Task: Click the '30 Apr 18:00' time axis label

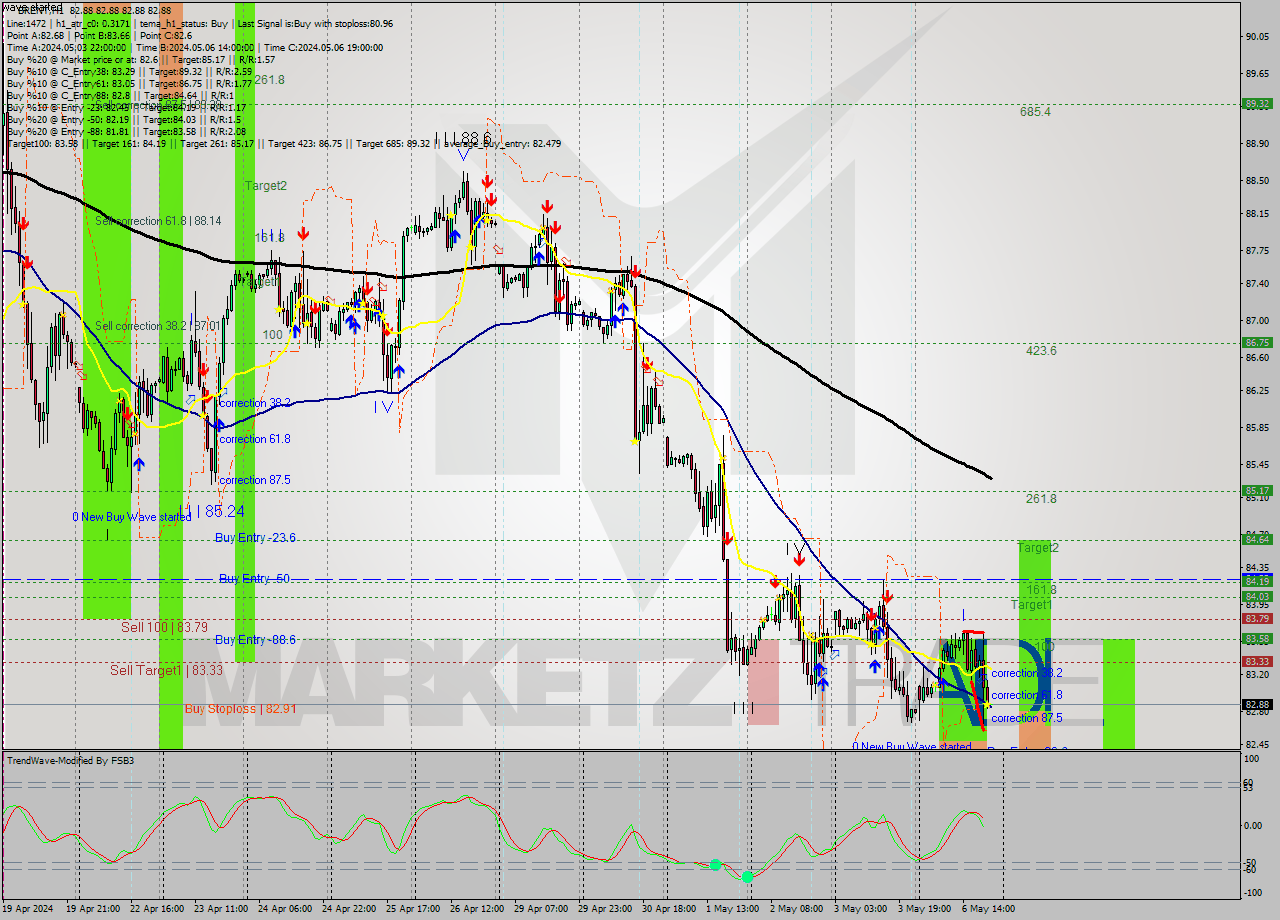Action: (x=669, y=910)
